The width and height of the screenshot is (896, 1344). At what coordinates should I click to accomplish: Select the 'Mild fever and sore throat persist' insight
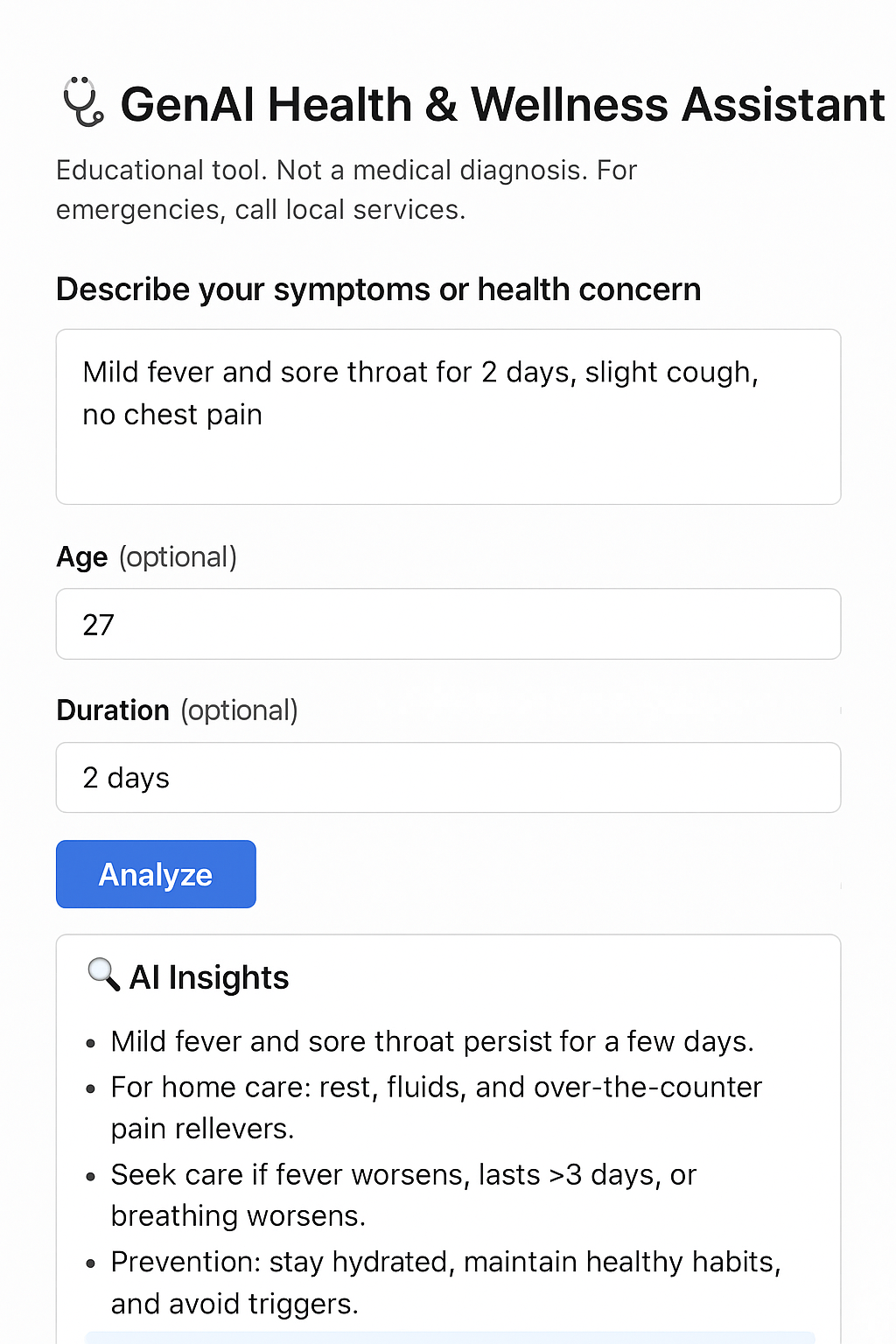[x=432, y=1042]
